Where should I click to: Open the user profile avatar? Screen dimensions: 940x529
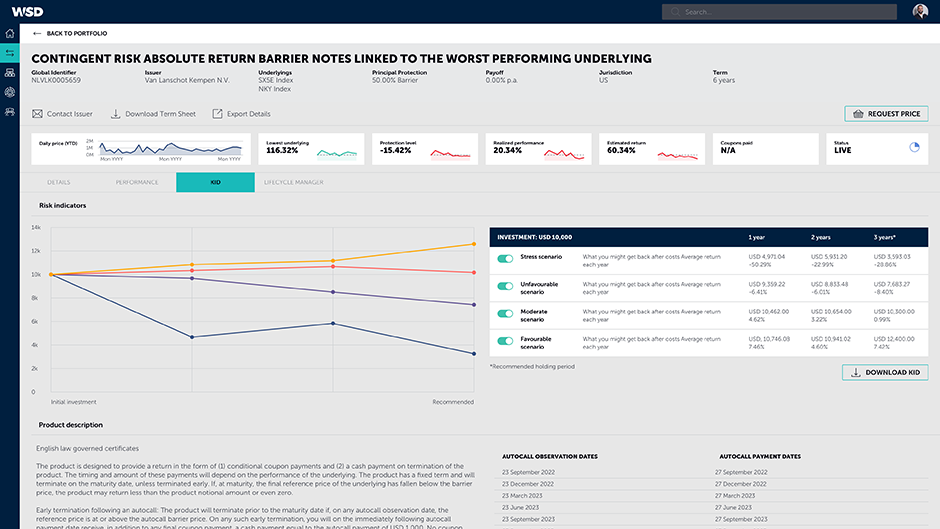point(920,11)
